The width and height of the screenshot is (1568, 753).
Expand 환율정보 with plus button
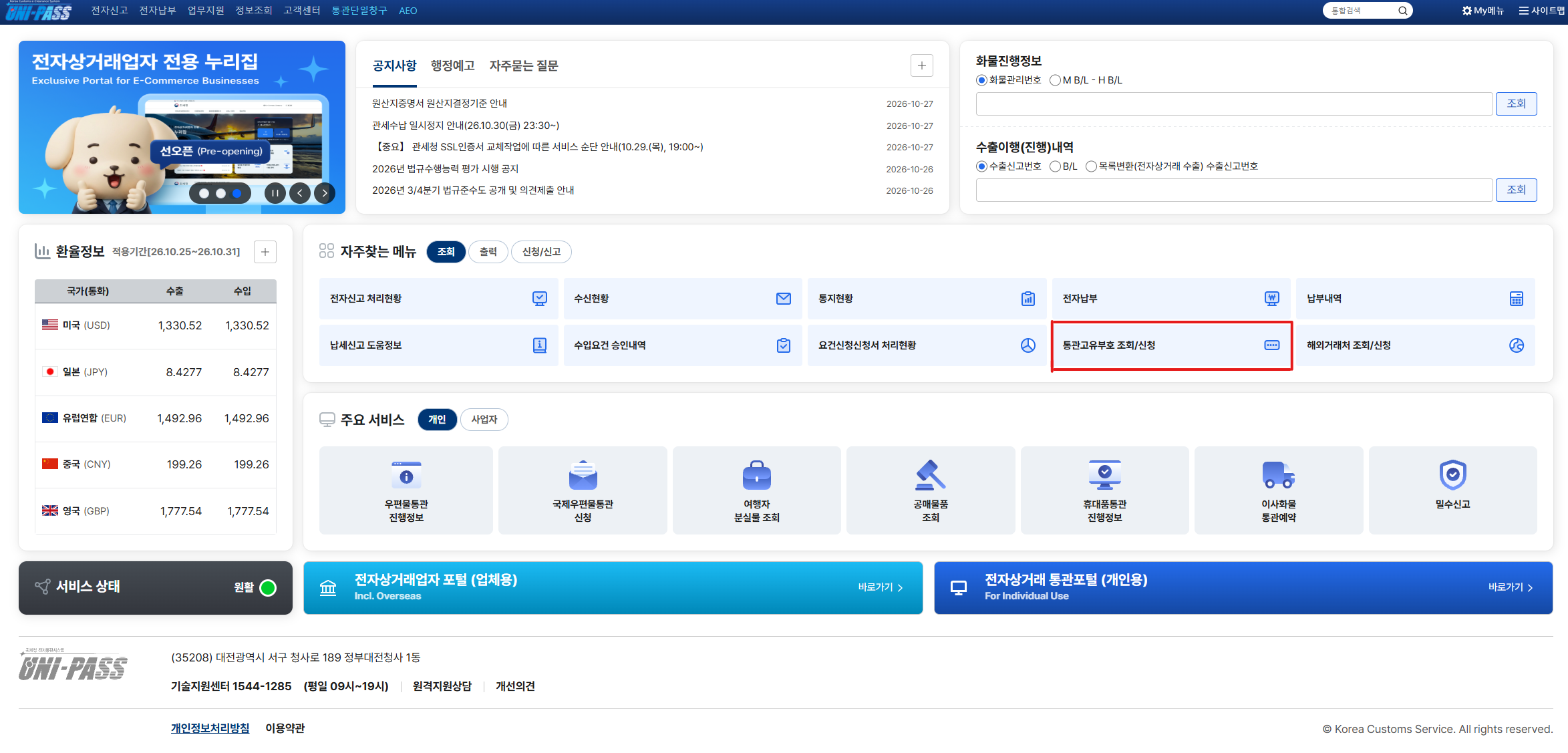pos(265,252)
